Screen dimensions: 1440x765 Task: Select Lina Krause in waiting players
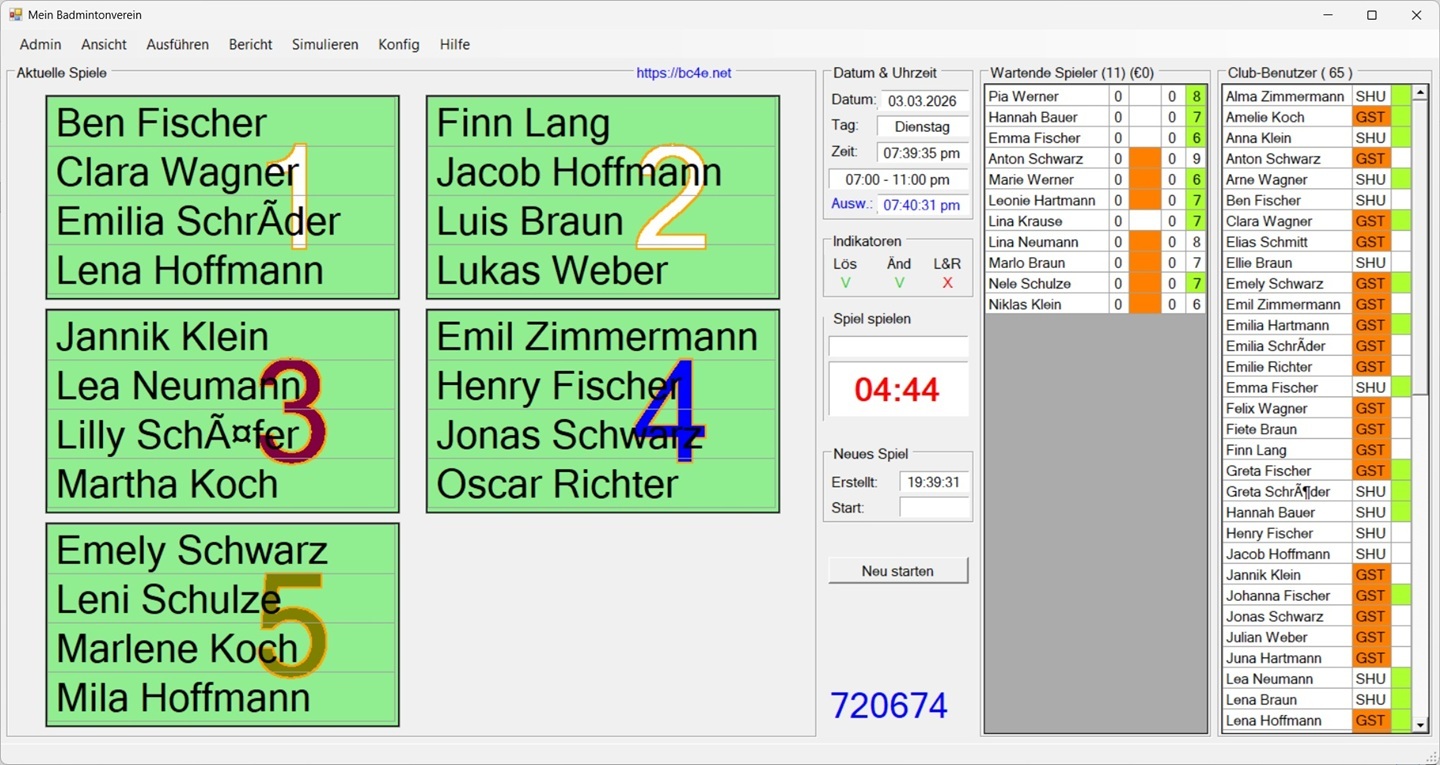(1047, 221)
